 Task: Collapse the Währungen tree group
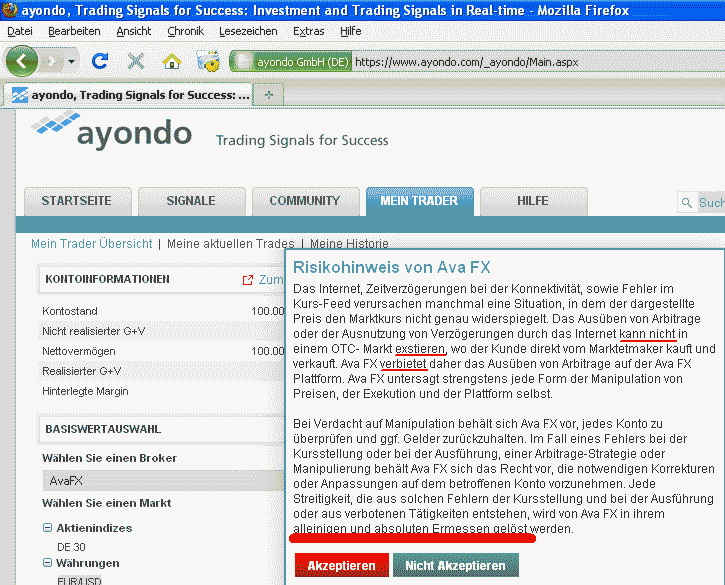click(x=47, y=563)
